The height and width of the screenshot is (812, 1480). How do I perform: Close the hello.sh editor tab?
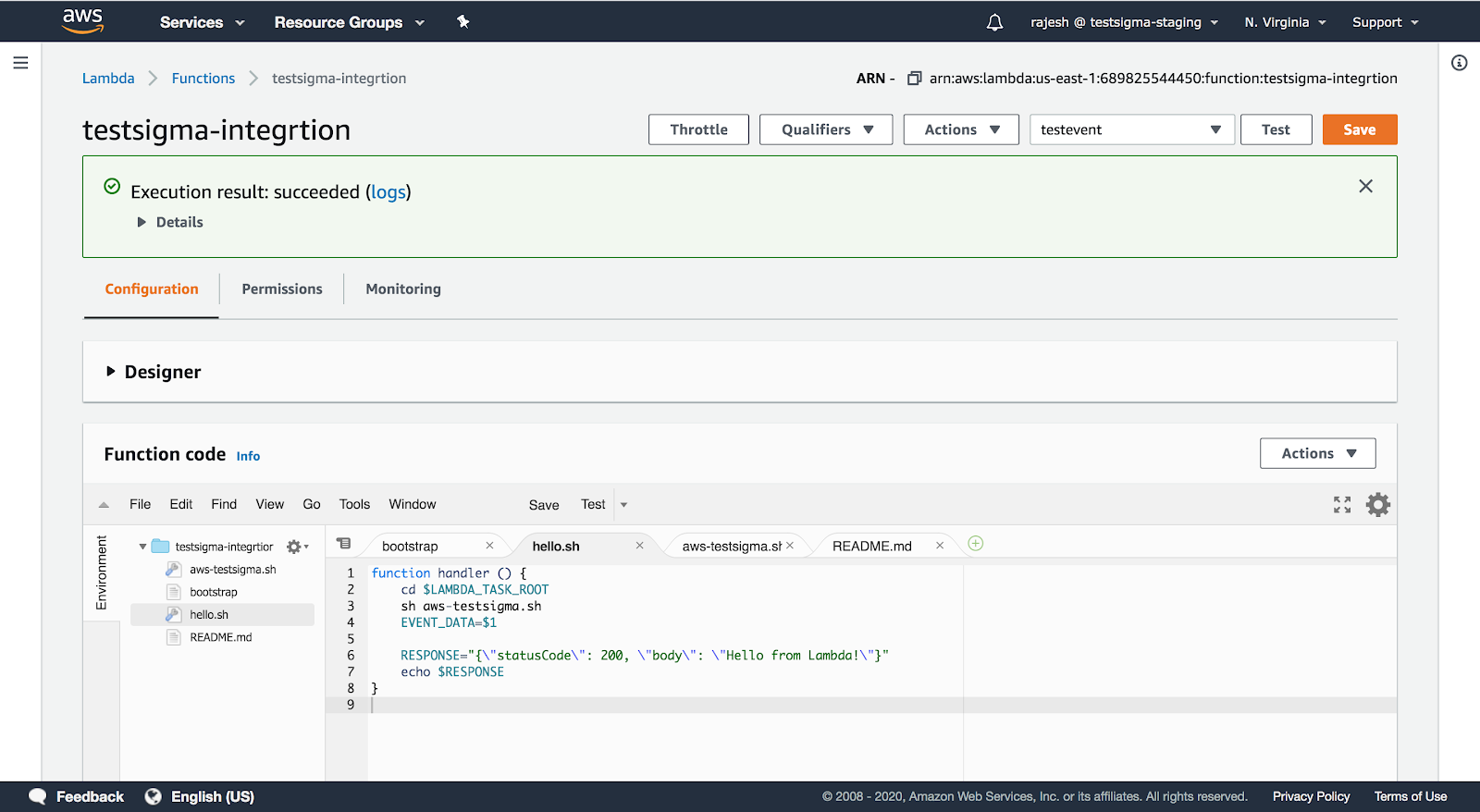click(x=639, y=546)
